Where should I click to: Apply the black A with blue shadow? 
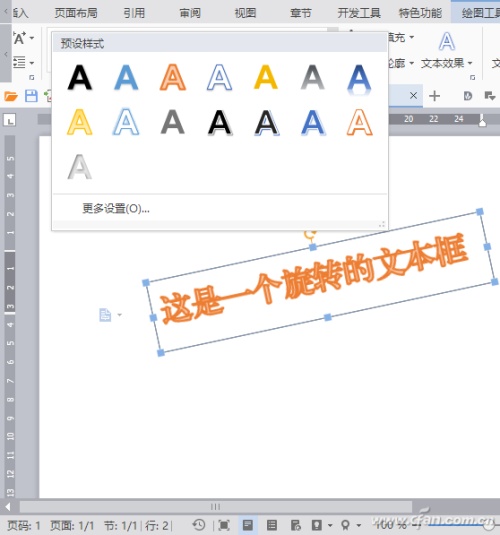pos(267,122)
